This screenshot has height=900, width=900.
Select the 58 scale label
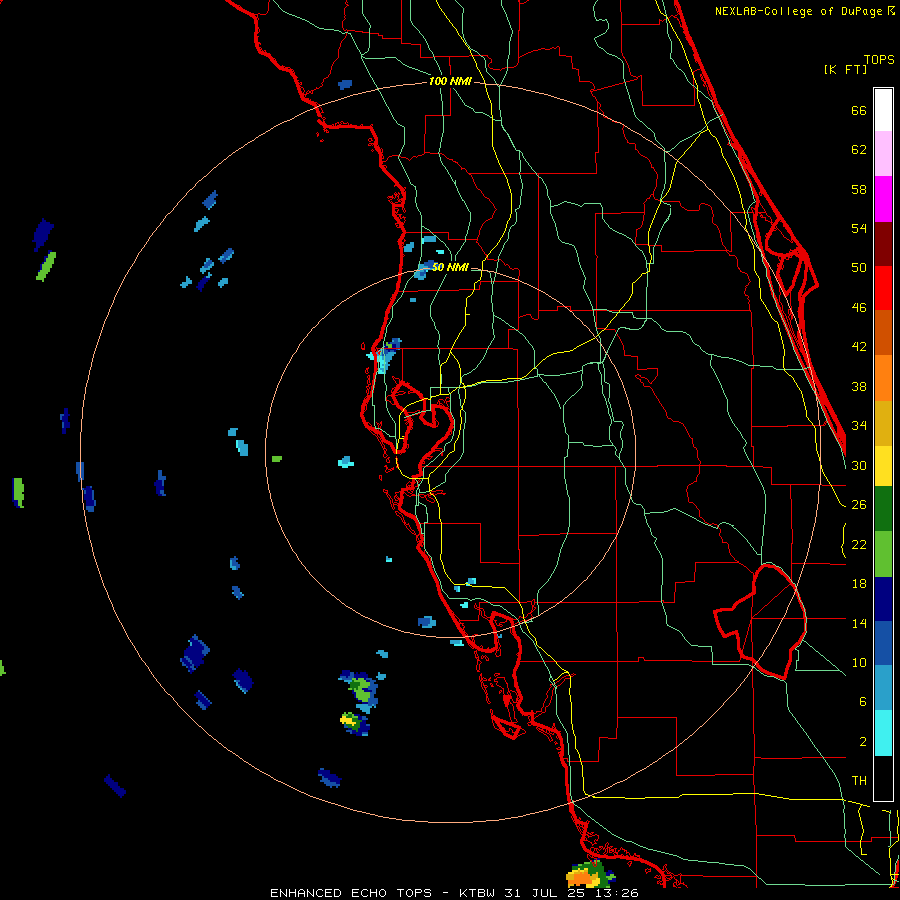[859, 189]
